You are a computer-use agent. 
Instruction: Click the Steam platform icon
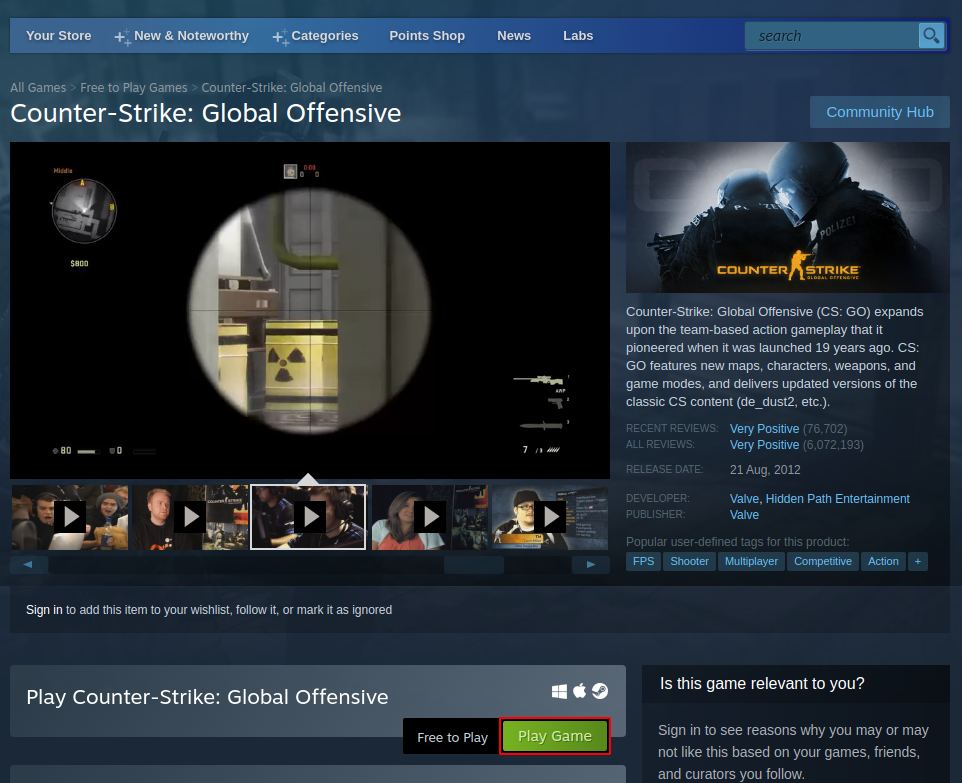click(598, 690)
